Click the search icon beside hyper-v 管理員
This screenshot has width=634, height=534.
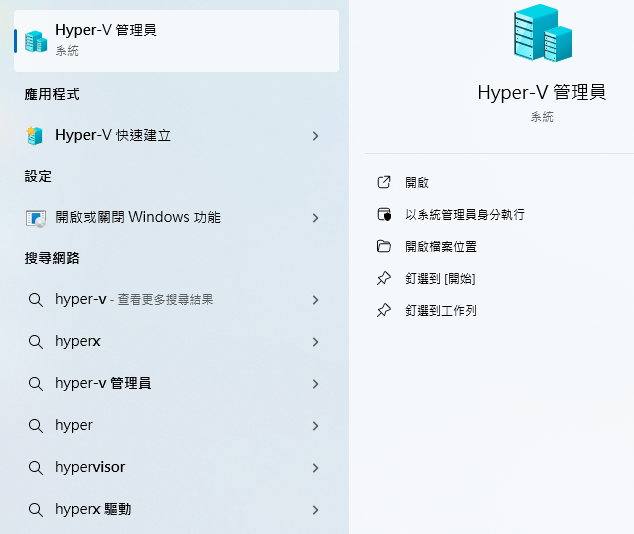click(x=36, y=384)
